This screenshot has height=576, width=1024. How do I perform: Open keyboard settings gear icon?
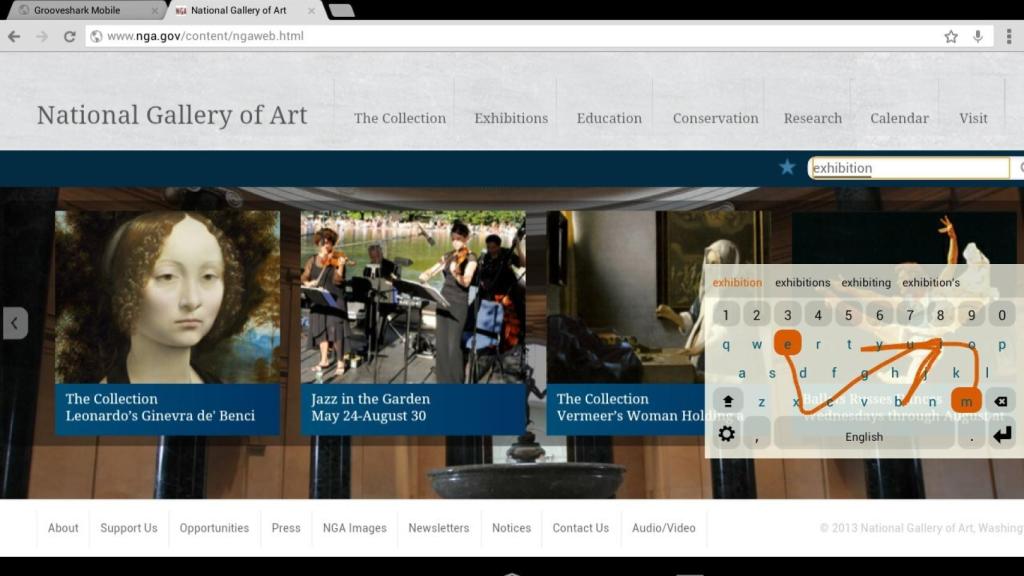click(x=727, y=434)
